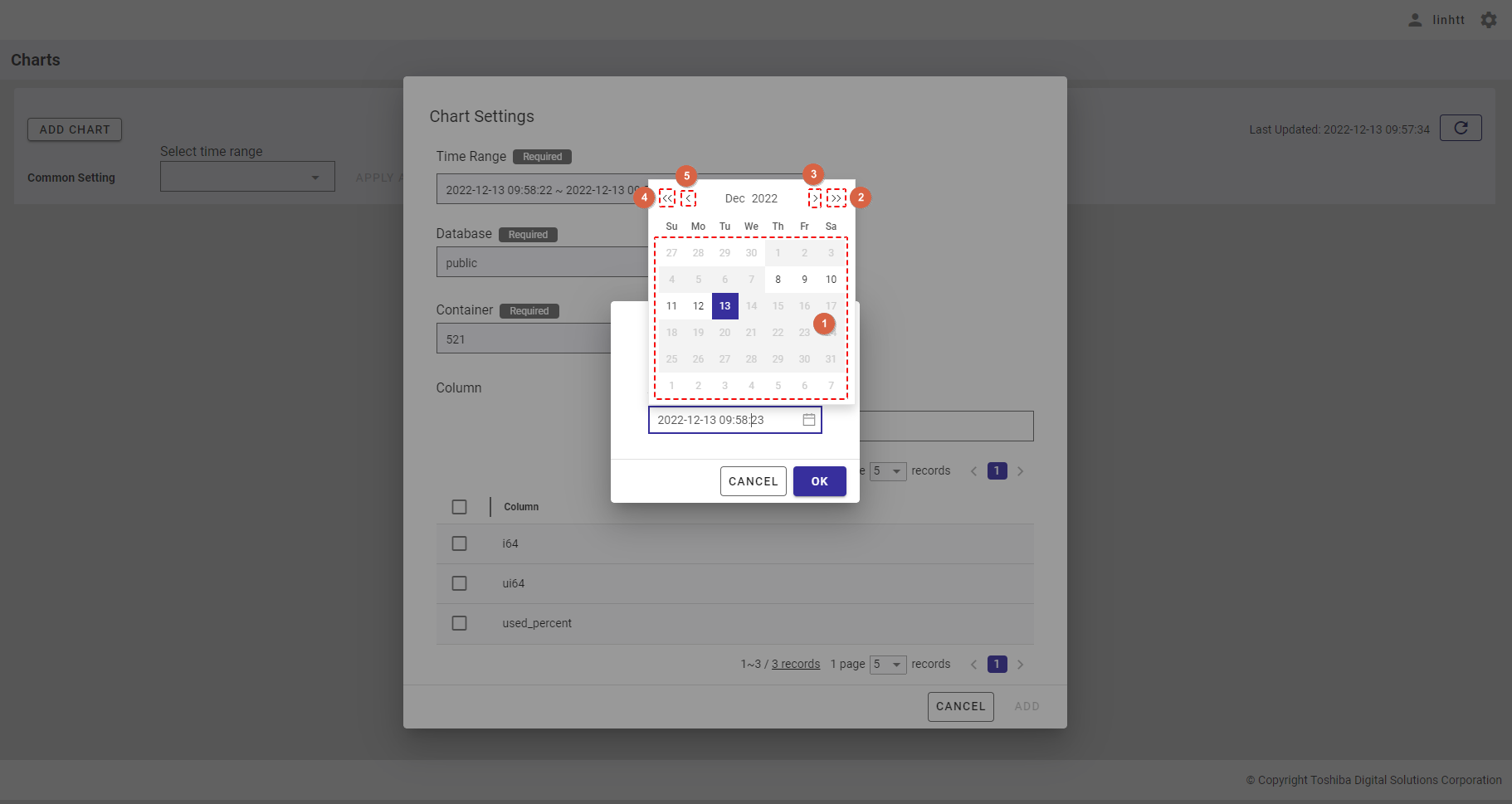The height and width of the screenshot is (804, 1512).
Task: Click the next month arrow icon
Action: tap(815, 198)
